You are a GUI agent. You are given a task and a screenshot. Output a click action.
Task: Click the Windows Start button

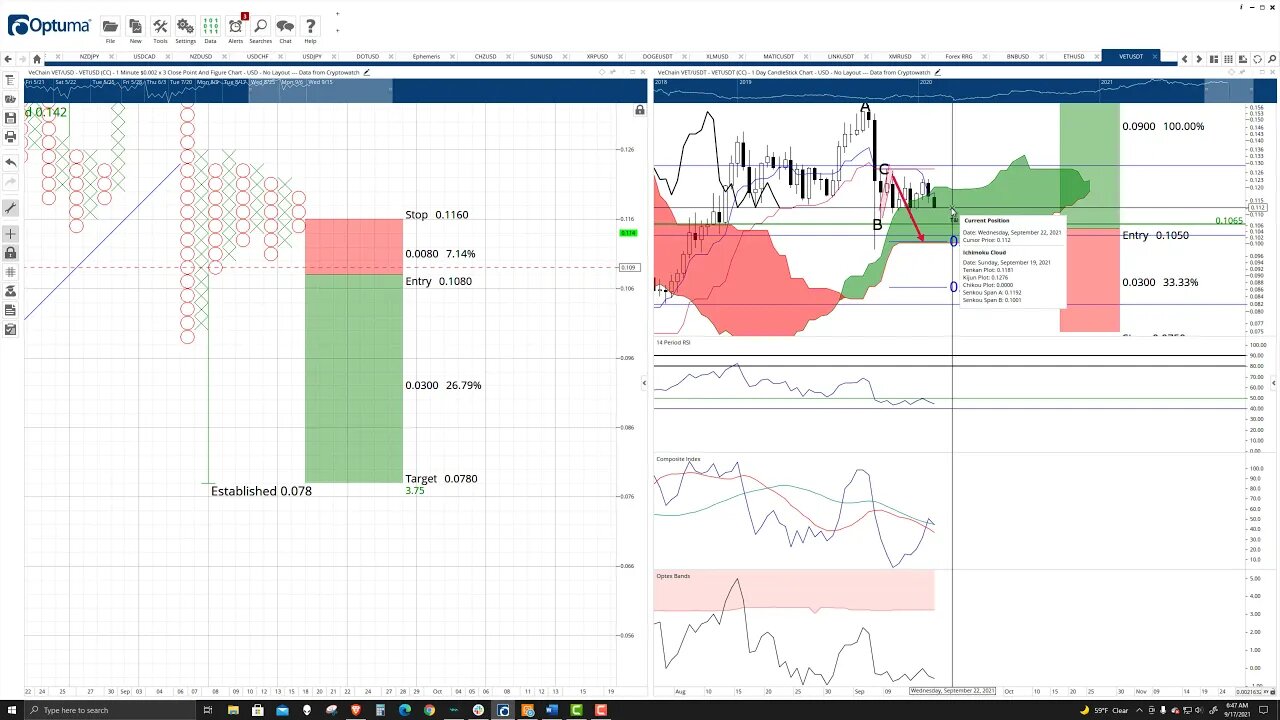[13, 710]
